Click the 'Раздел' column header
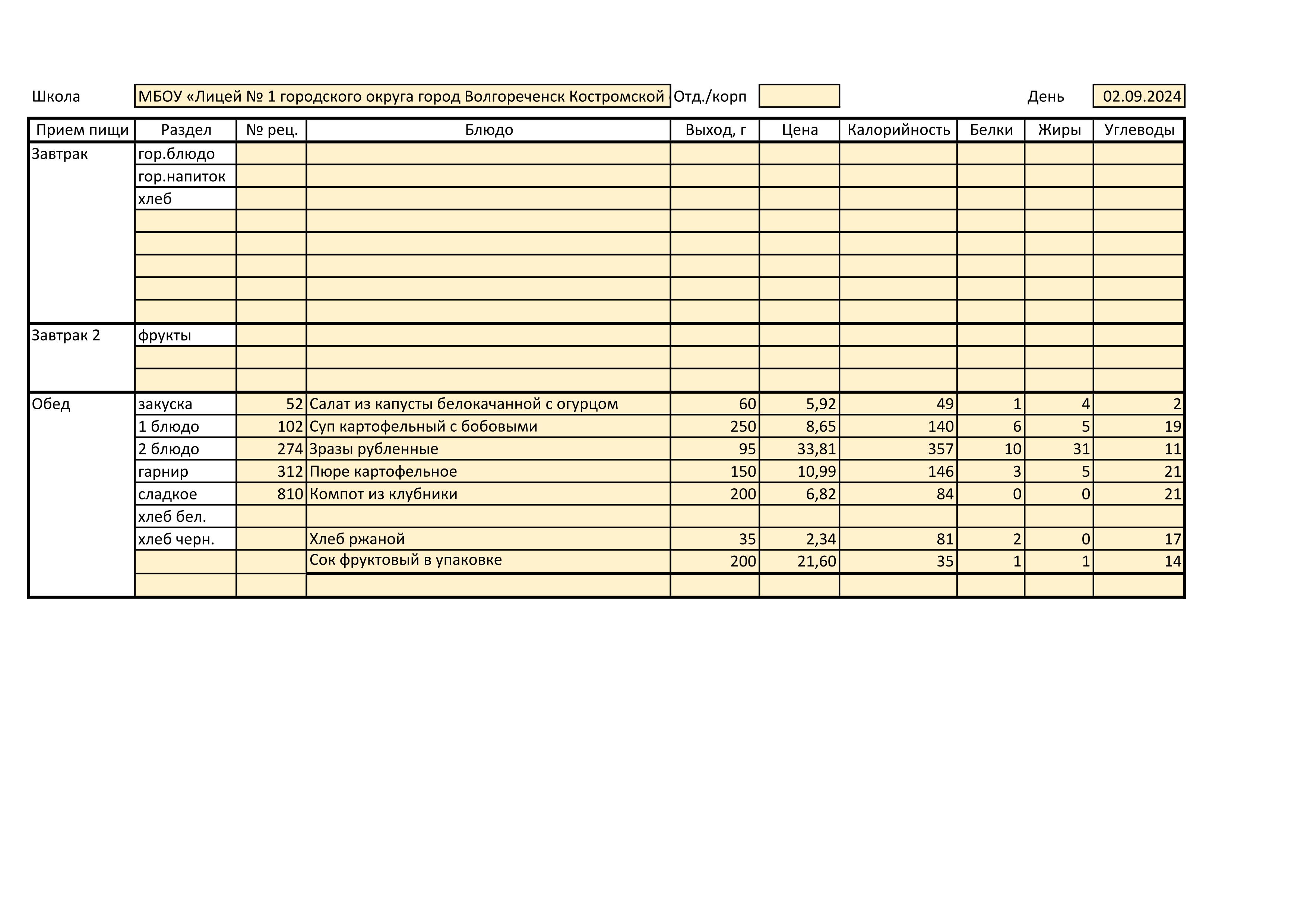The width and height of the screenshot is (1307, 924). tap(186, 130)
